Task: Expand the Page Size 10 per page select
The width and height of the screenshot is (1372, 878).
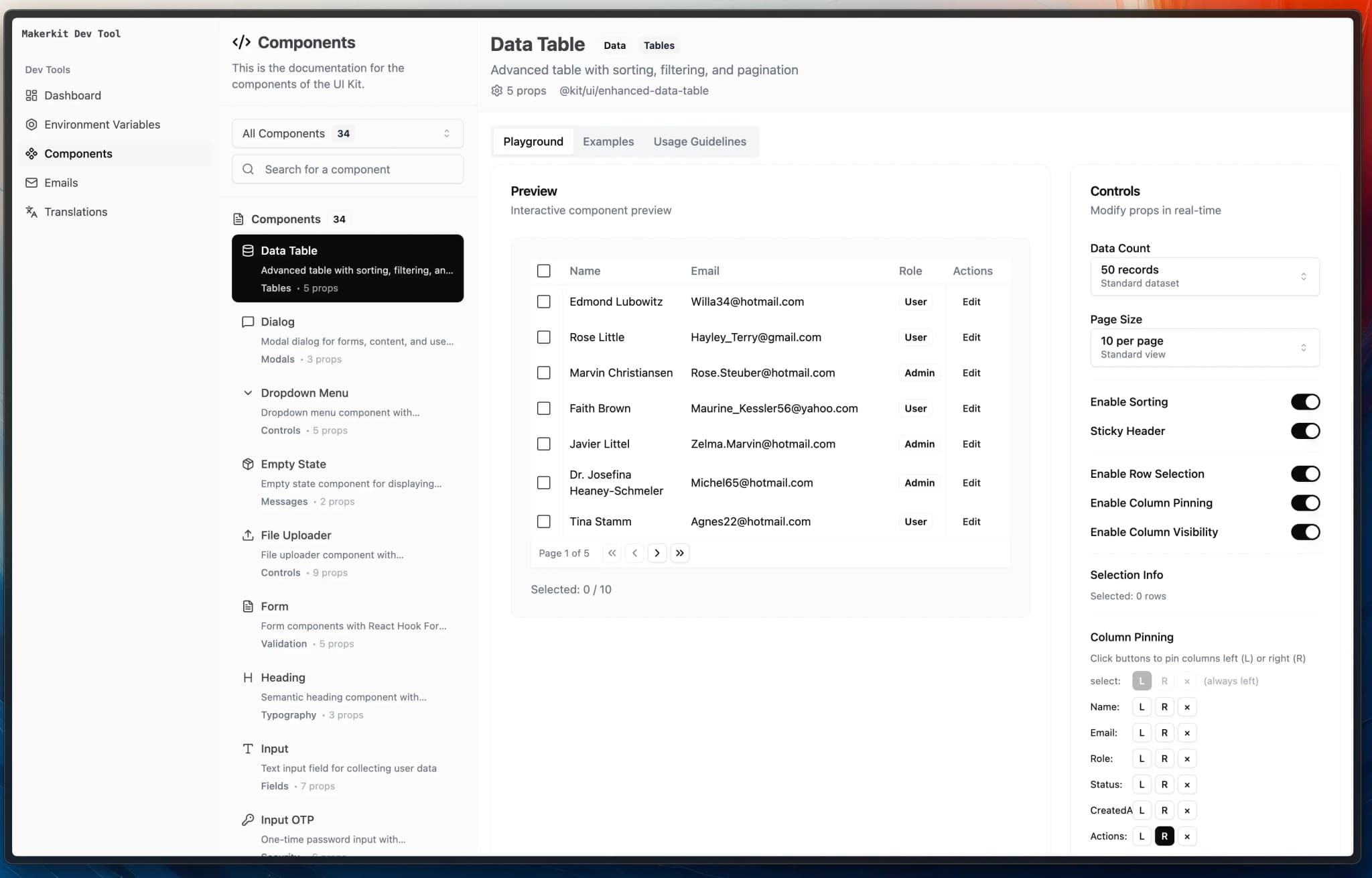Action: 1204,347
